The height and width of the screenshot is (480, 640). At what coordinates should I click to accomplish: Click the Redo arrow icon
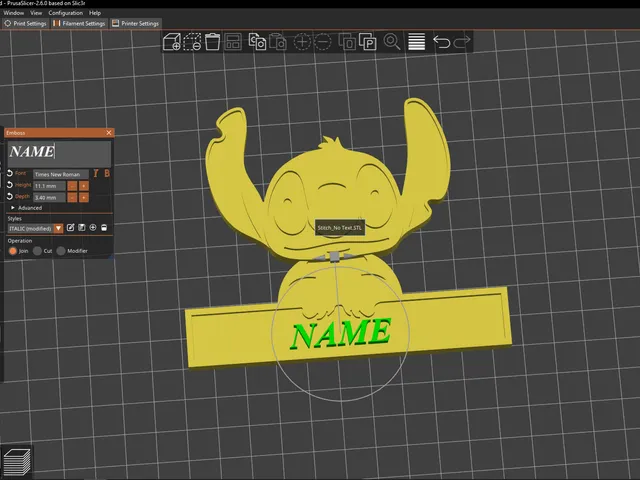(x=462, y=42)
